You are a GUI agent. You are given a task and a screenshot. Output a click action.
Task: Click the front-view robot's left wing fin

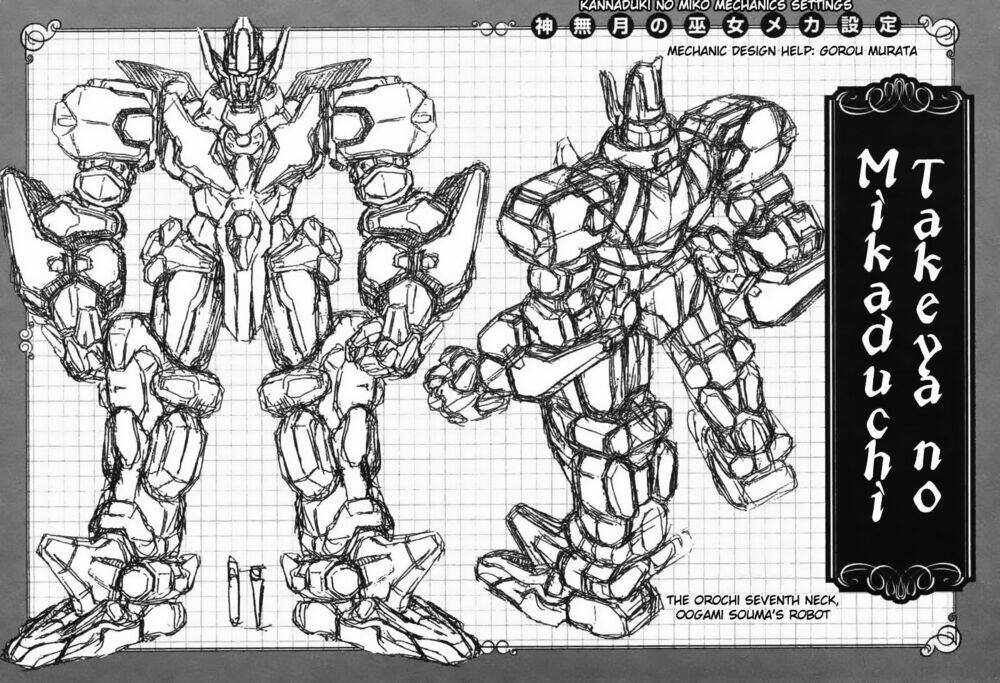coord(152,75)
